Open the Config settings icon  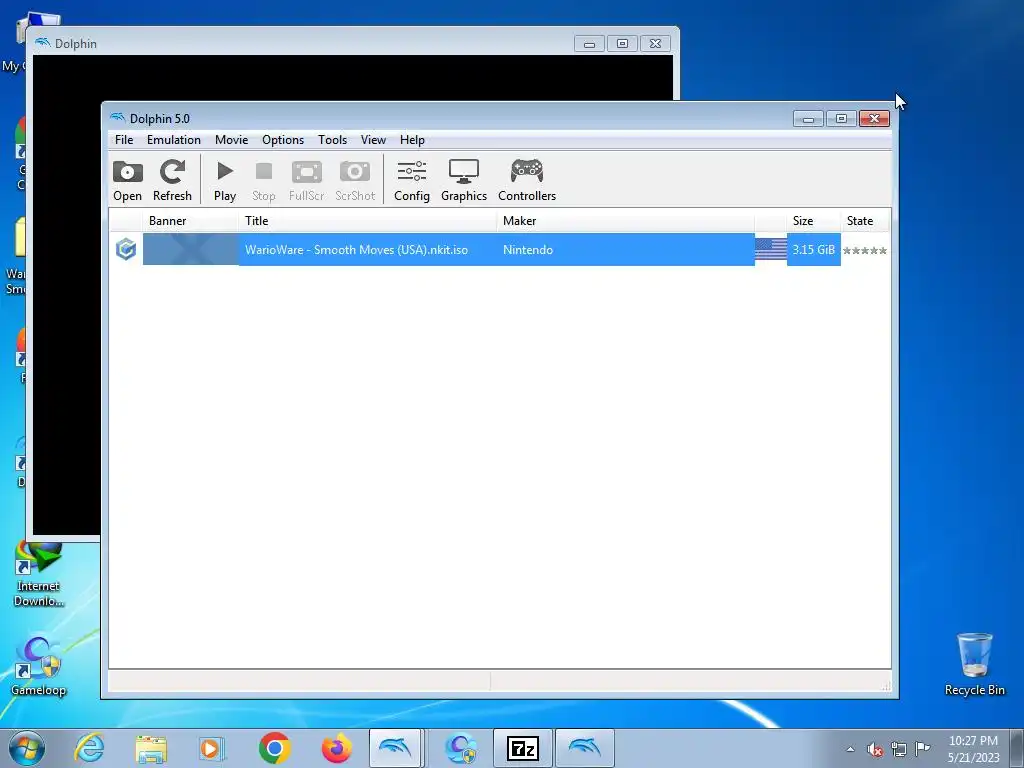(411, 180)
